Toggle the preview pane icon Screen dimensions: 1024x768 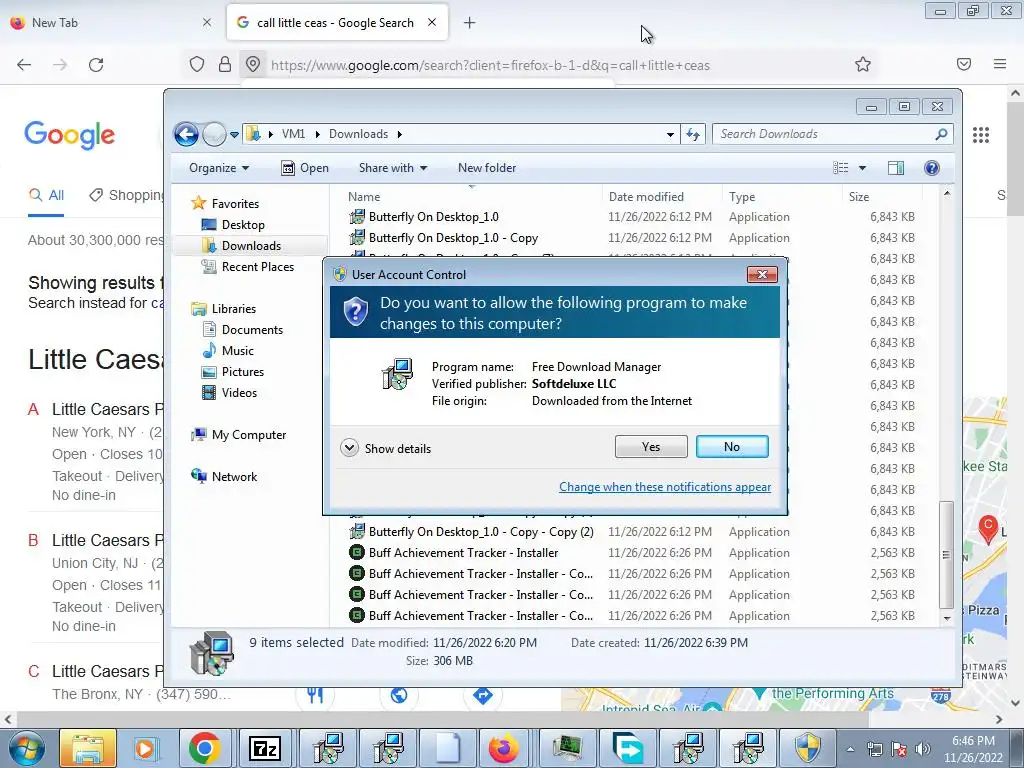[895, 168]
